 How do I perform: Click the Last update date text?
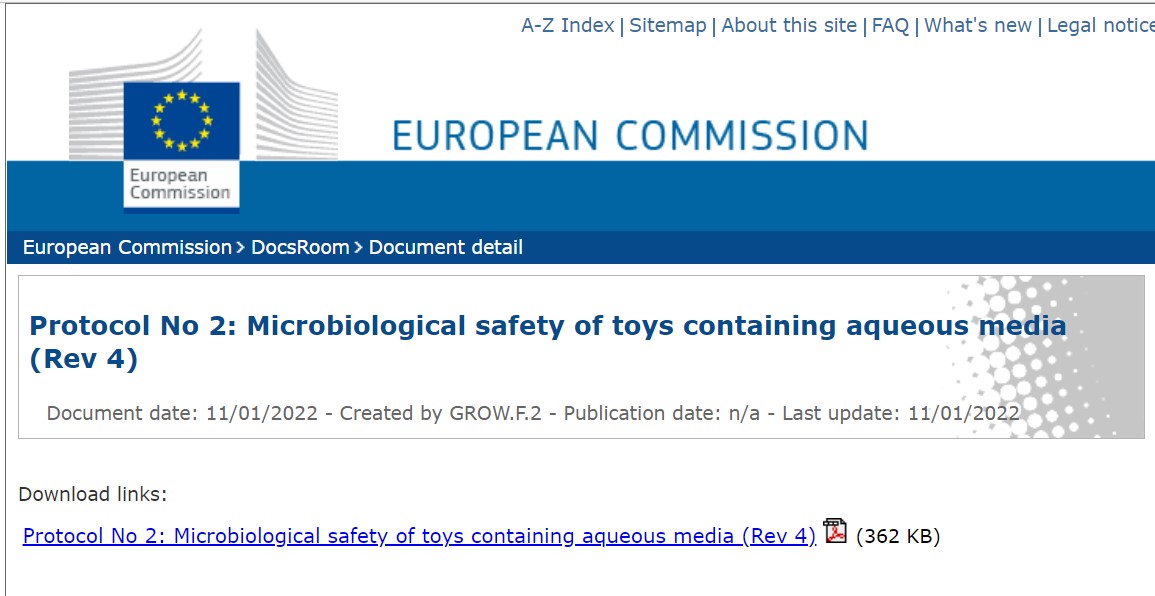(x=900, y=413)
